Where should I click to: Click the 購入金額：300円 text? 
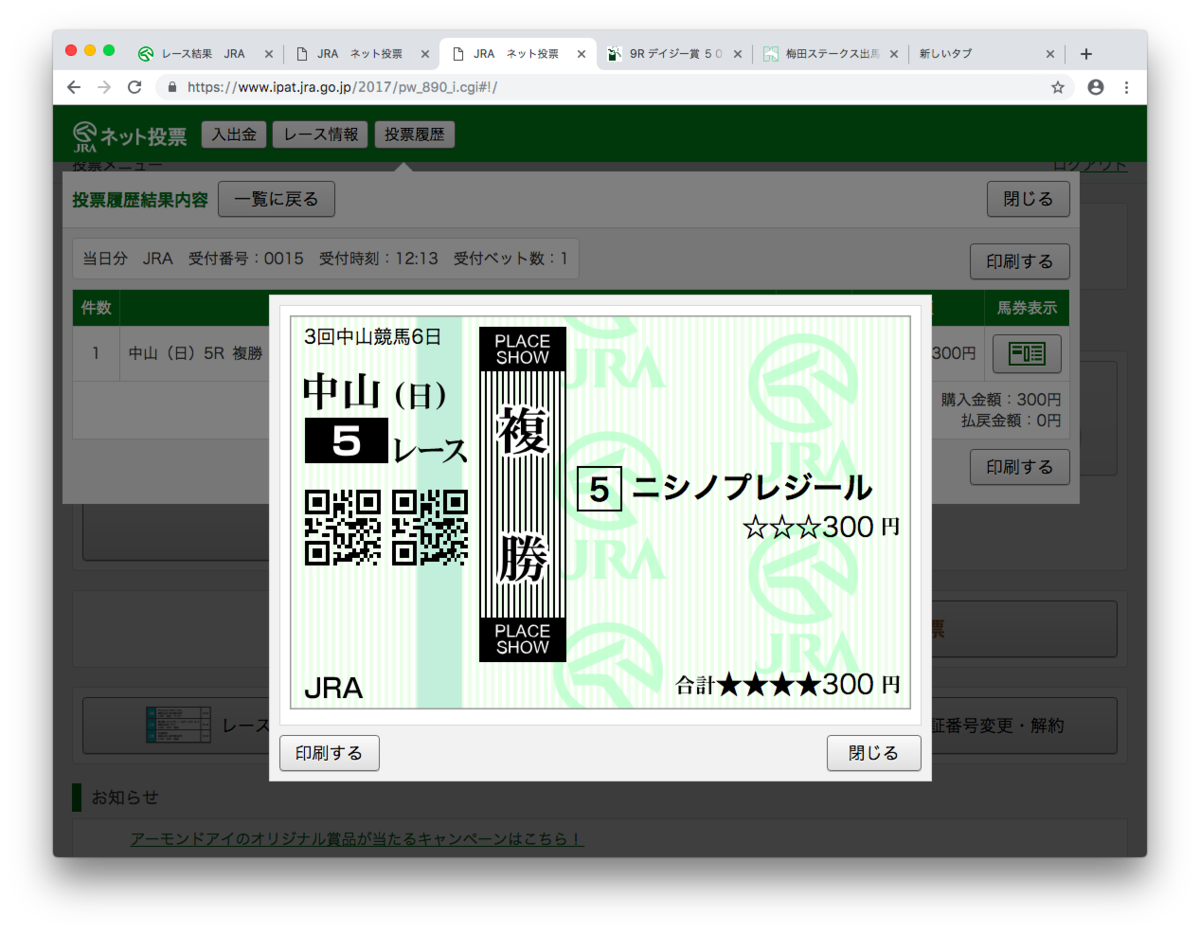click(x=1001, y=400)
